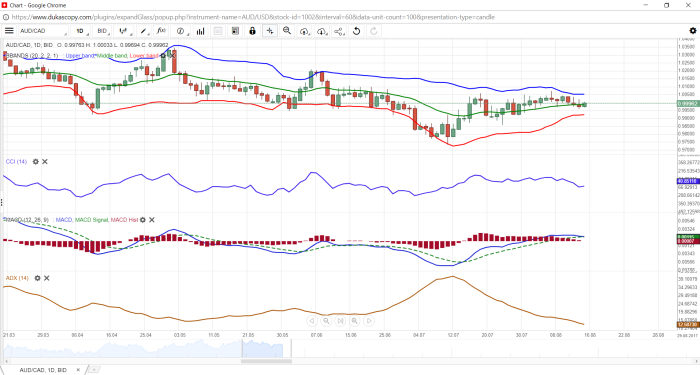
Task: Remove the MACD indicator panel
Action: [152, 220]
